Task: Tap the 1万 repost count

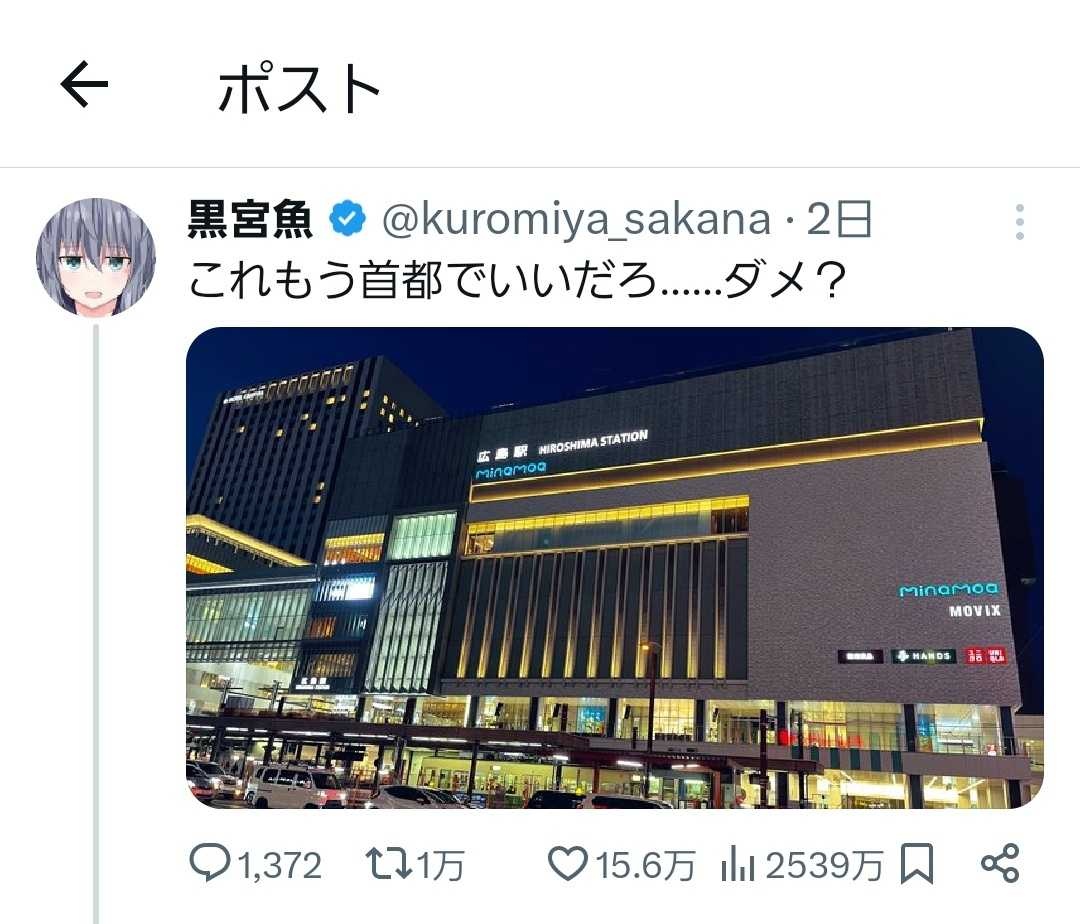Action: [441, 865]
